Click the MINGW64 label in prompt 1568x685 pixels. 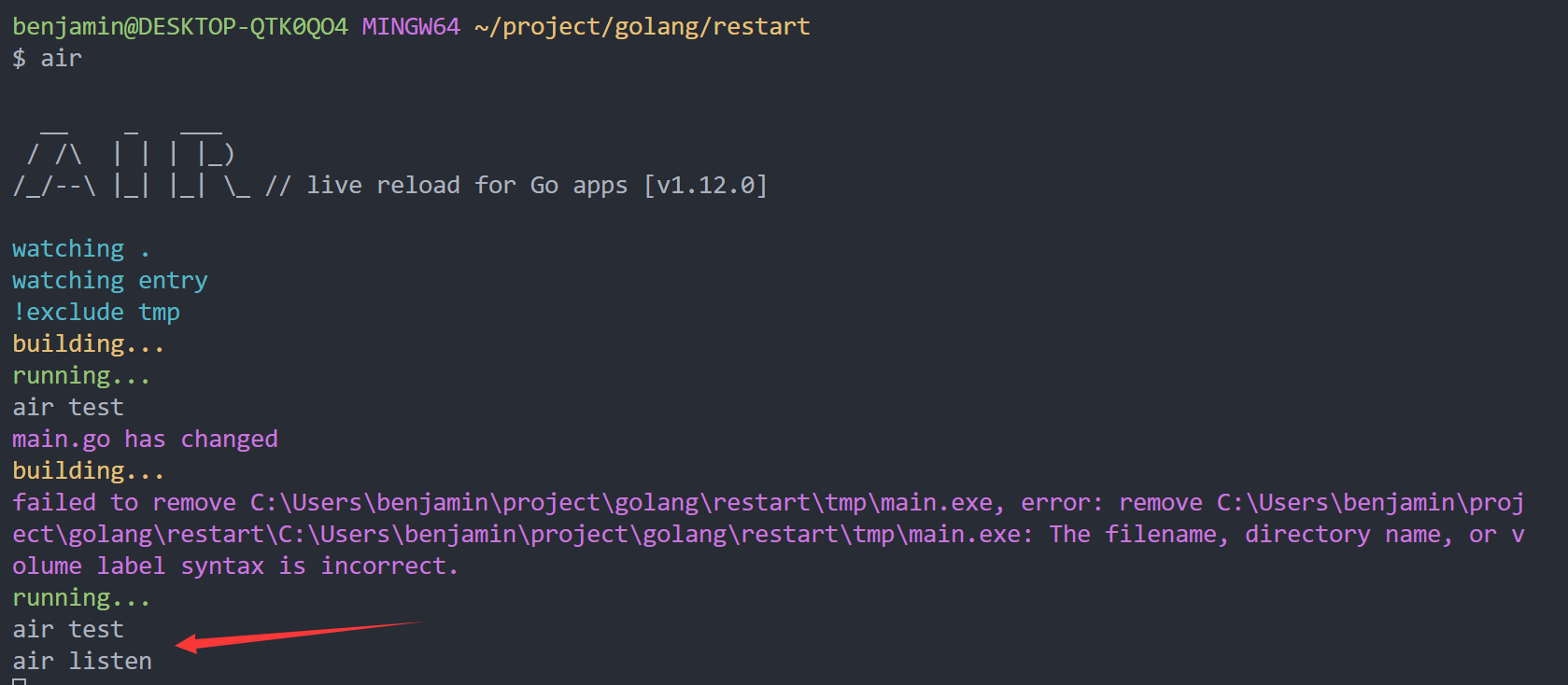pos(411,26)
